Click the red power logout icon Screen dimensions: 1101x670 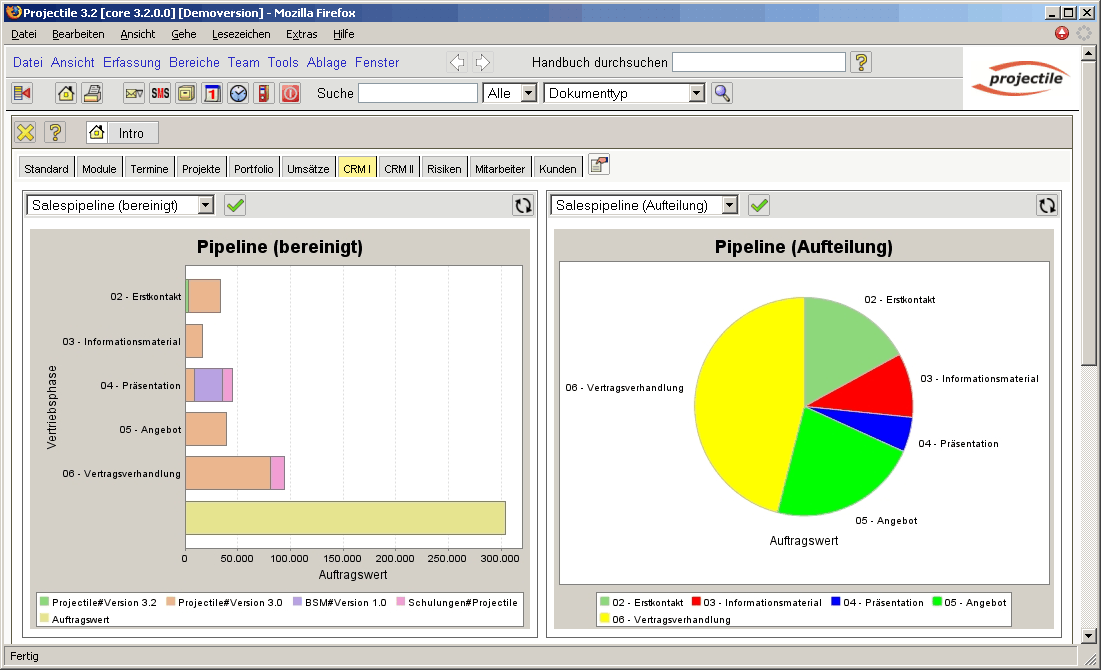point(290,93)
